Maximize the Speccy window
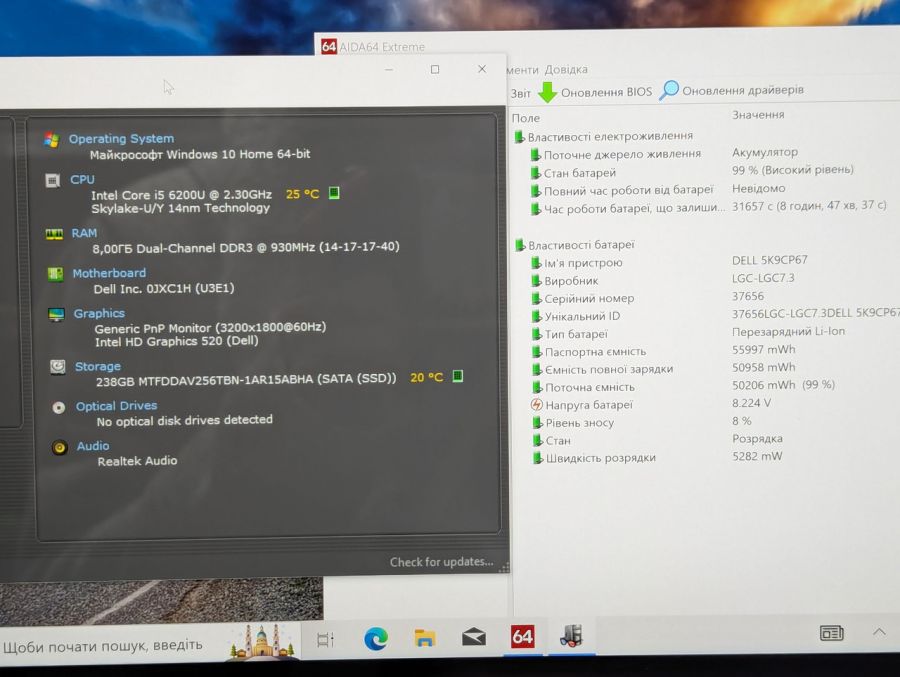The height and width of the screenshot is (677, 900). pos(435,69)
